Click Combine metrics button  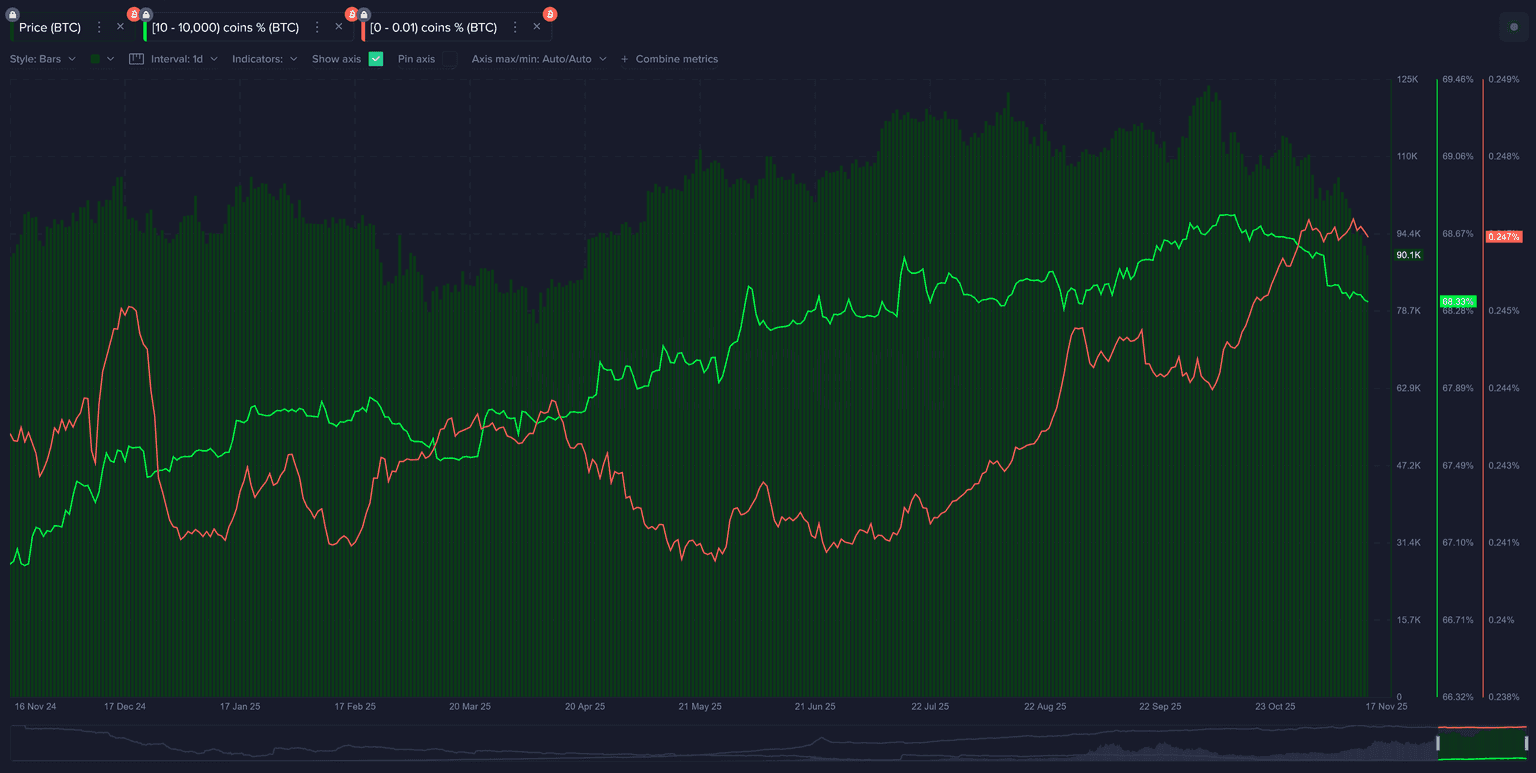tap(669, 59)
